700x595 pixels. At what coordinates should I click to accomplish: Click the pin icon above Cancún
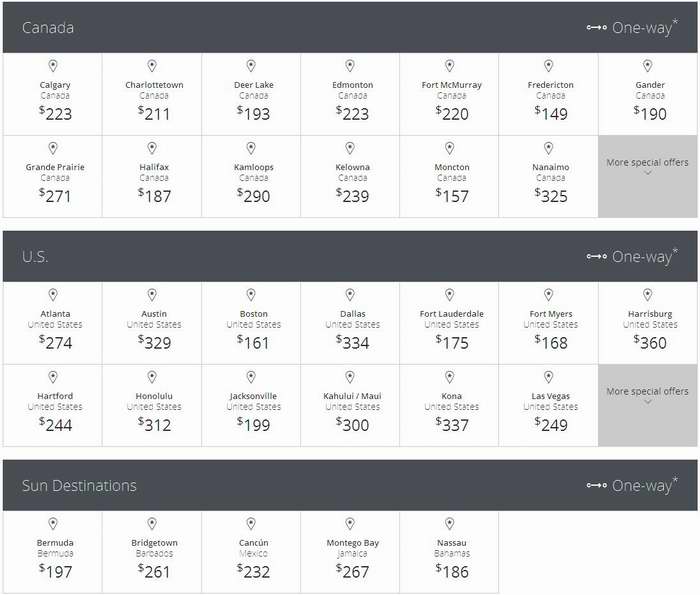(251, 524)
